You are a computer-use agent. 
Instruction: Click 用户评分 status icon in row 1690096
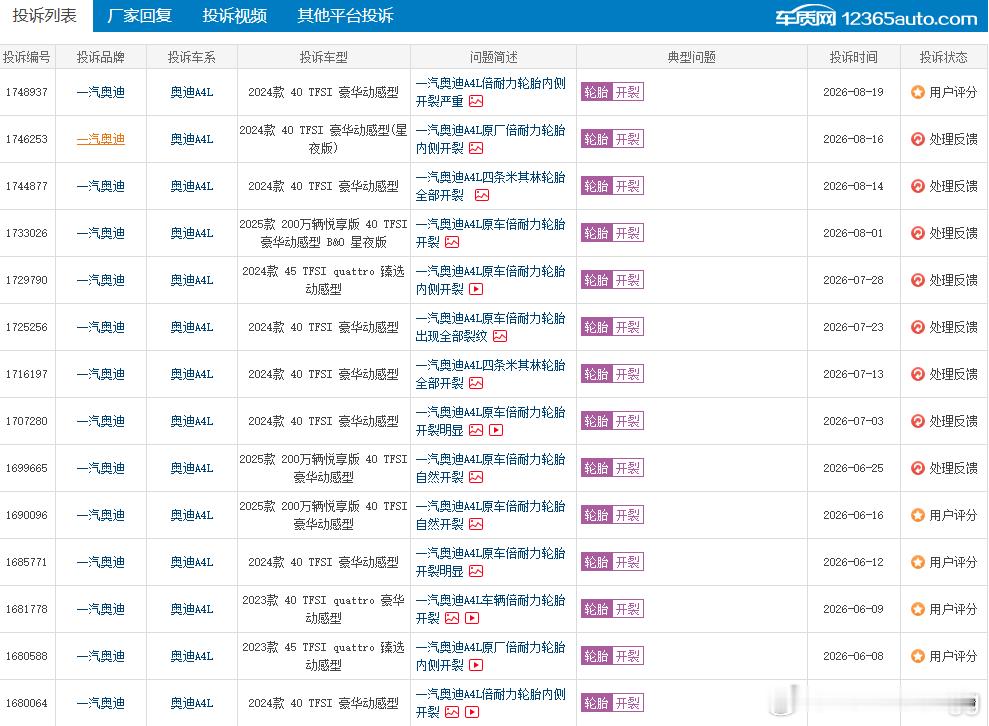tap(918, 515)
